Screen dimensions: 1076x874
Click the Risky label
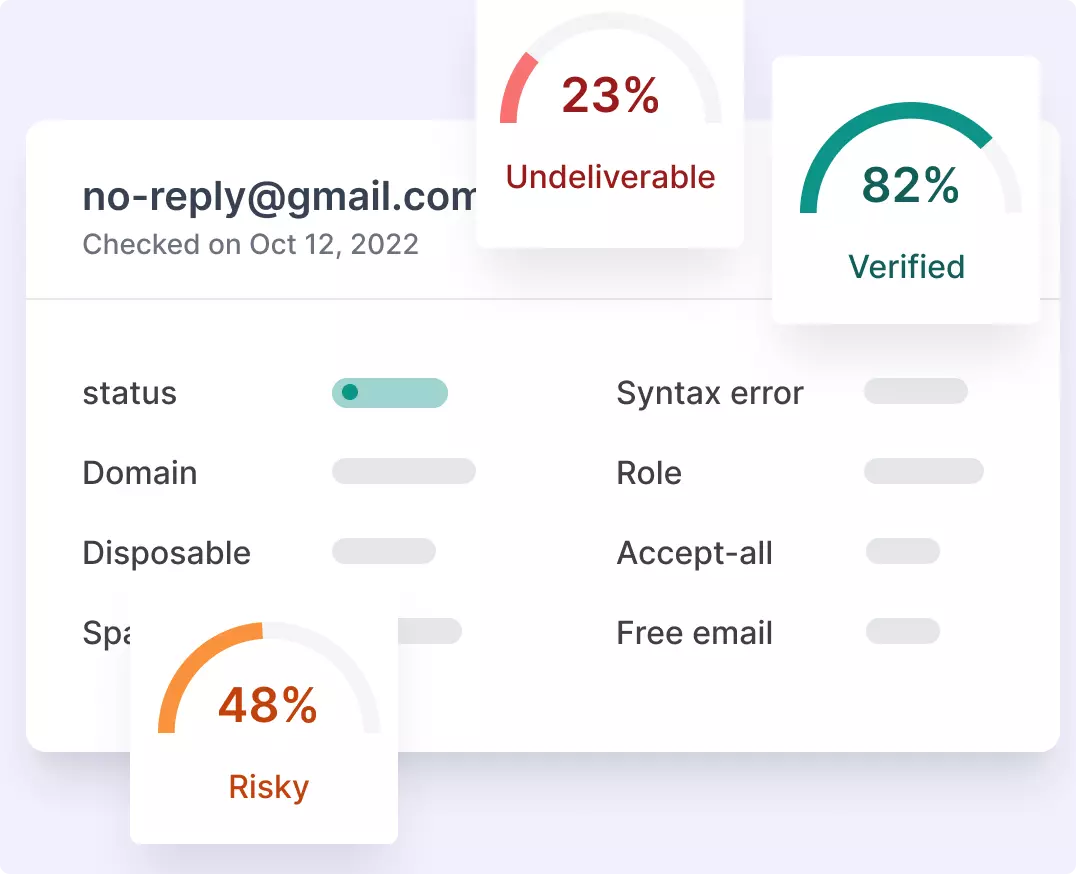268,787
